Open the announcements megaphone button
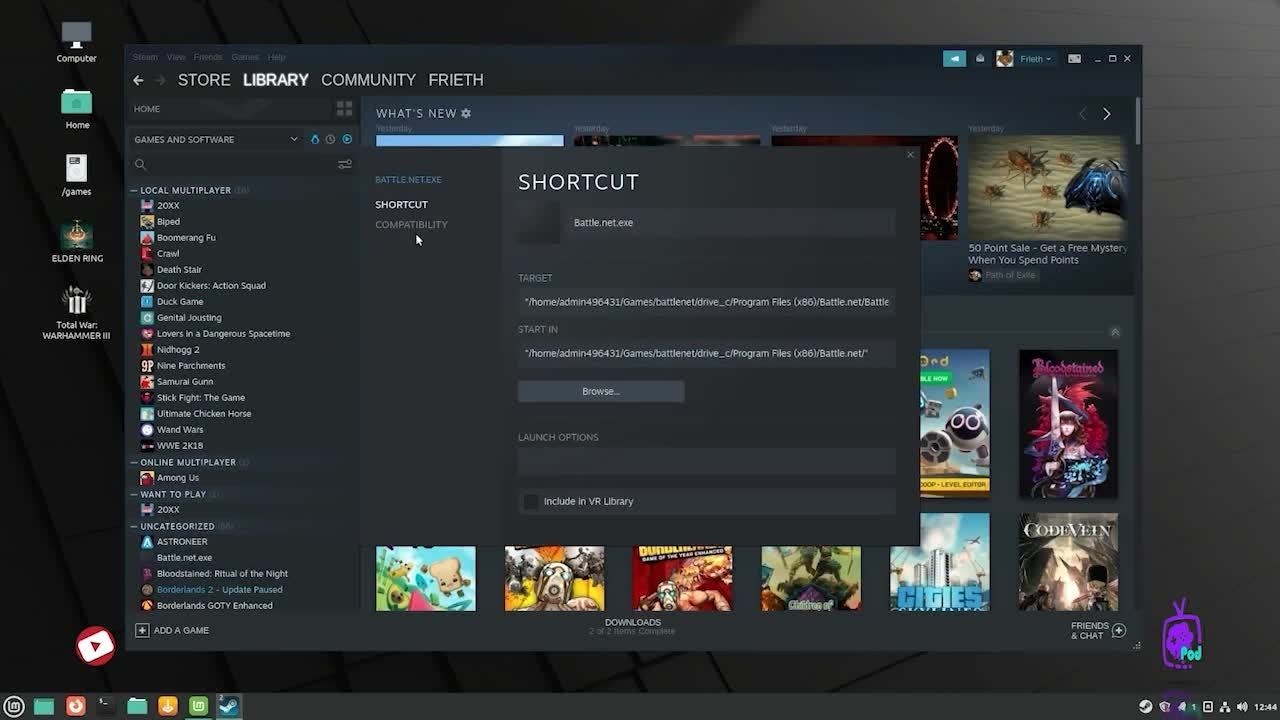This screenshot has width=1280, height=720. (954, 59)
